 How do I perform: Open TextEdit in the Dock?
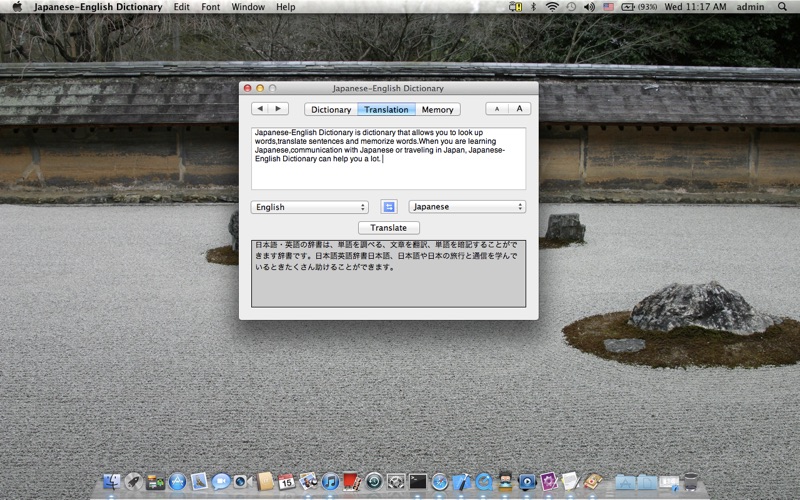point(570,481)
